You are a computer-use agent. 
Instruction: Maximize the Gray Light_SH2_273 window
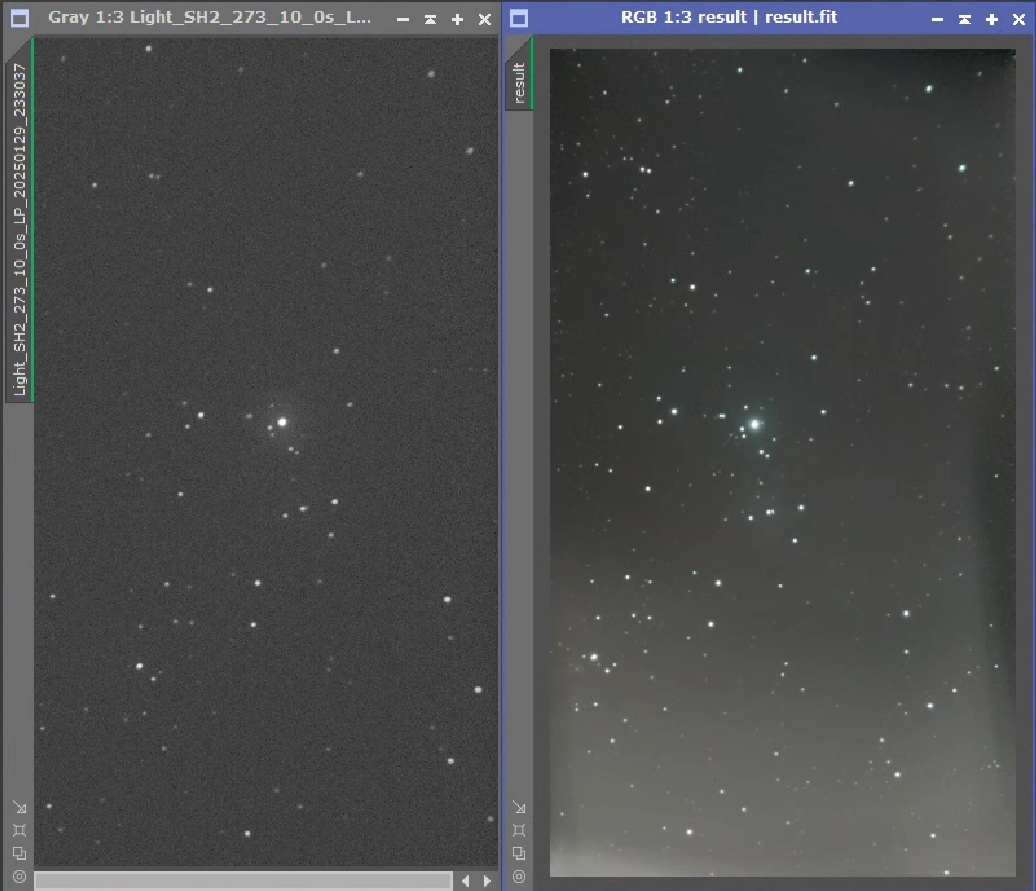[x=457, y=20]
